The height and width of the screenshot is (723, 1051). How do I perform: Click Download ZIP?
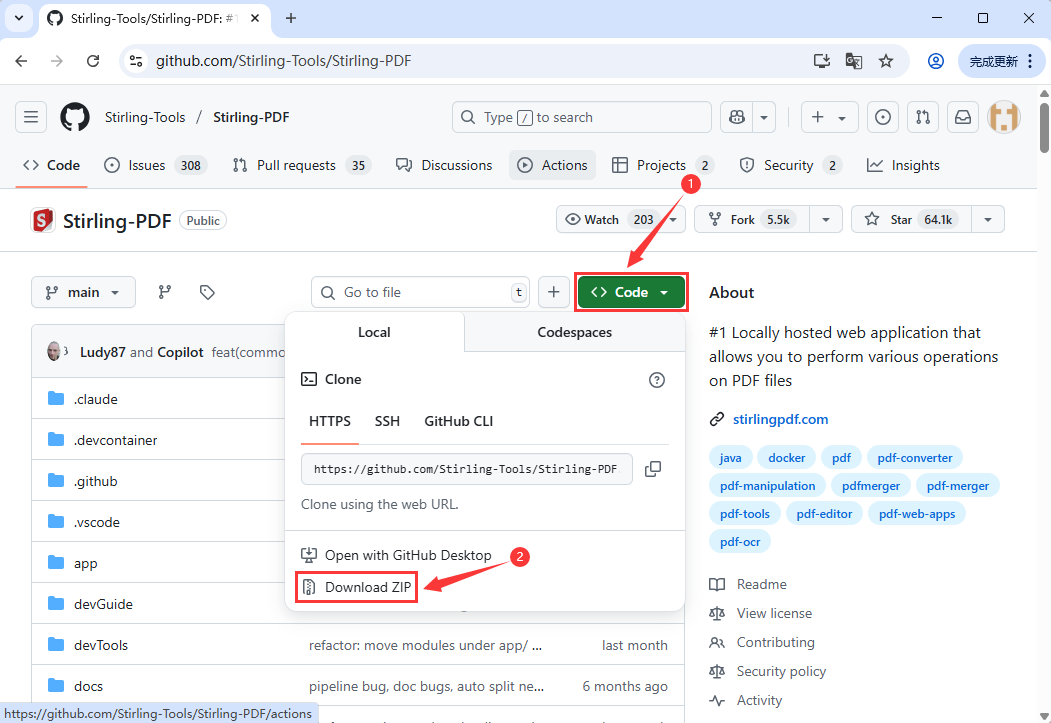(x=357, y=587)
